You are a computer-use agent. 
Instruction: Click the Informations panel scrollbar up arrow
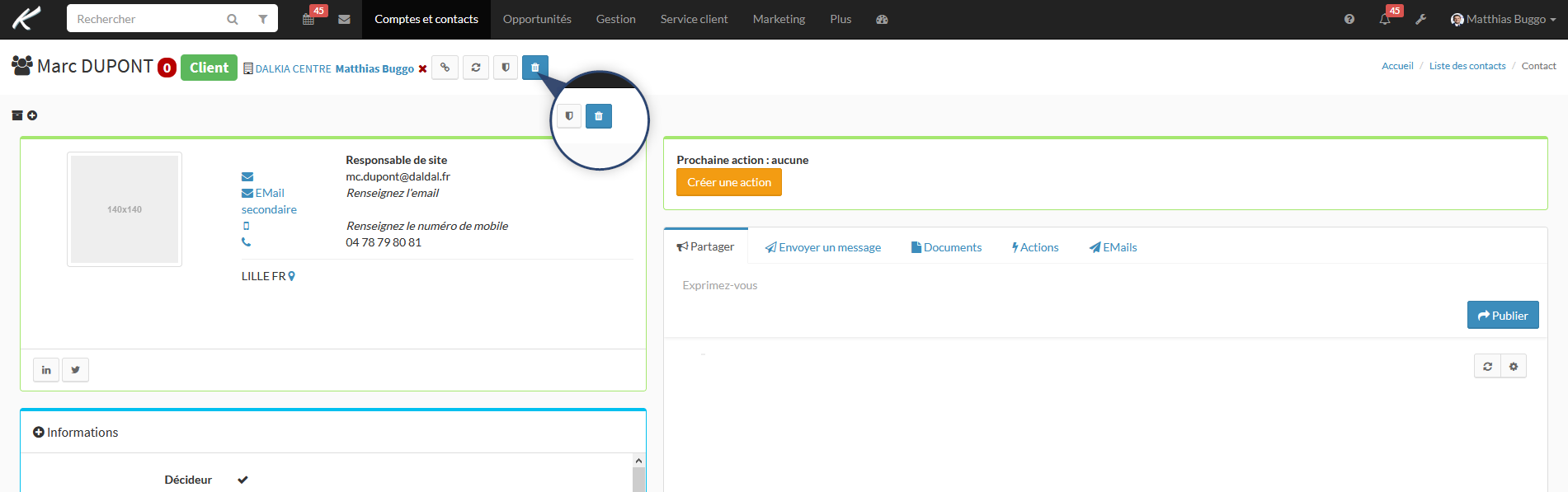point(638,460)
